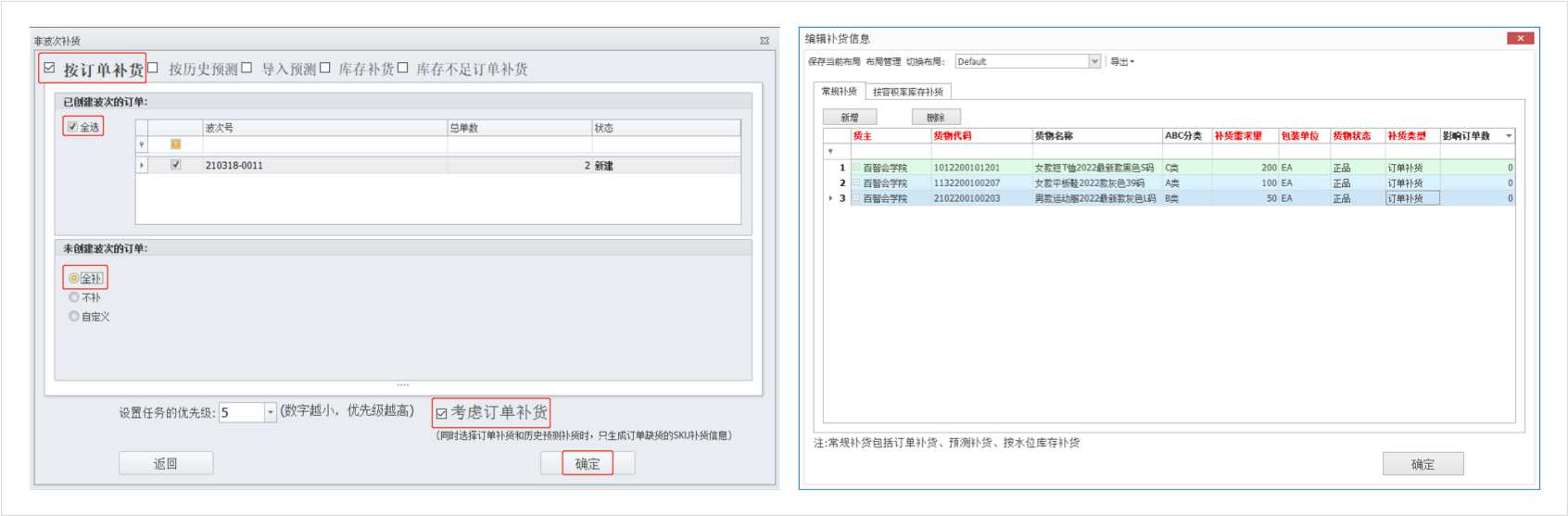Image resolution: width=1568 pixels, height=516 pixels.
Task: Open the task priority dropdown
Action: click(x=271, y=412)
